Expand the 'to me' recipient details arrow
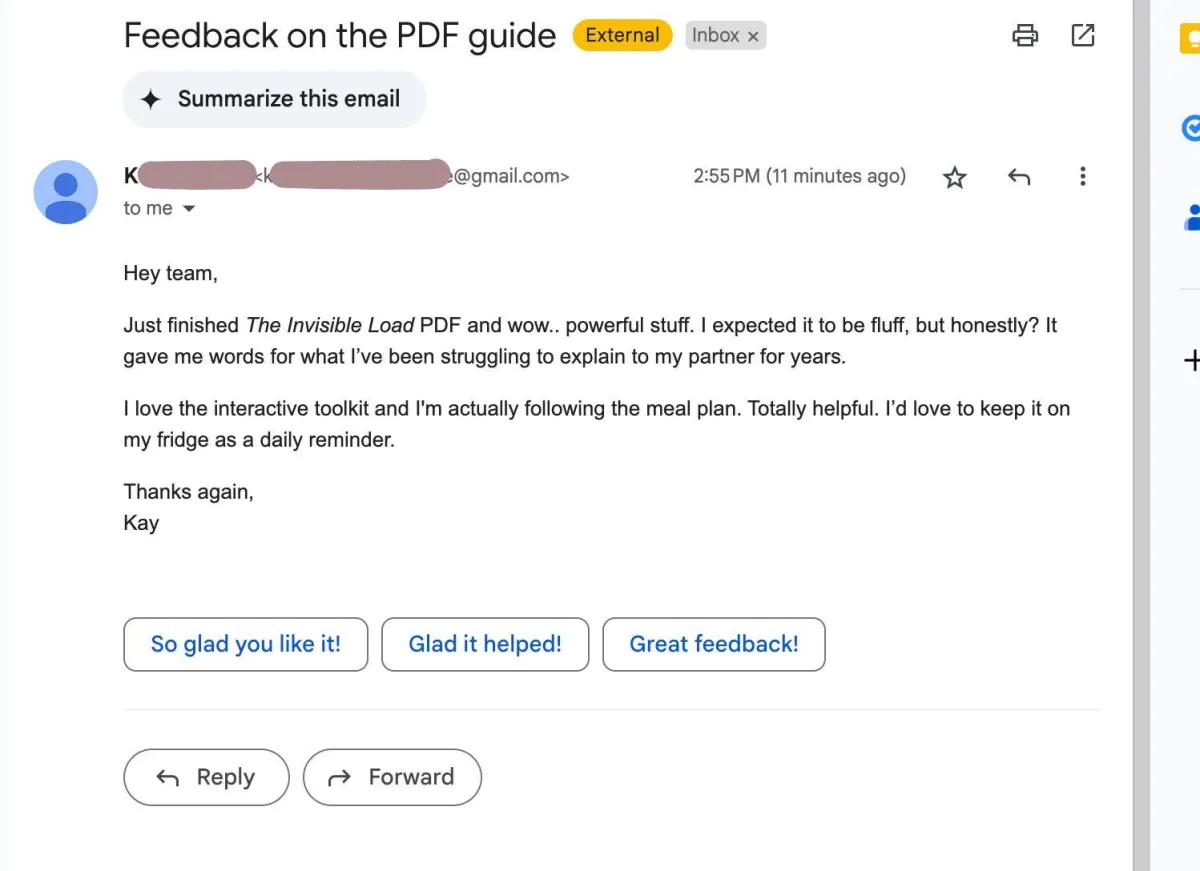This screenshot has width=1200, height=871. pos(188,209)
